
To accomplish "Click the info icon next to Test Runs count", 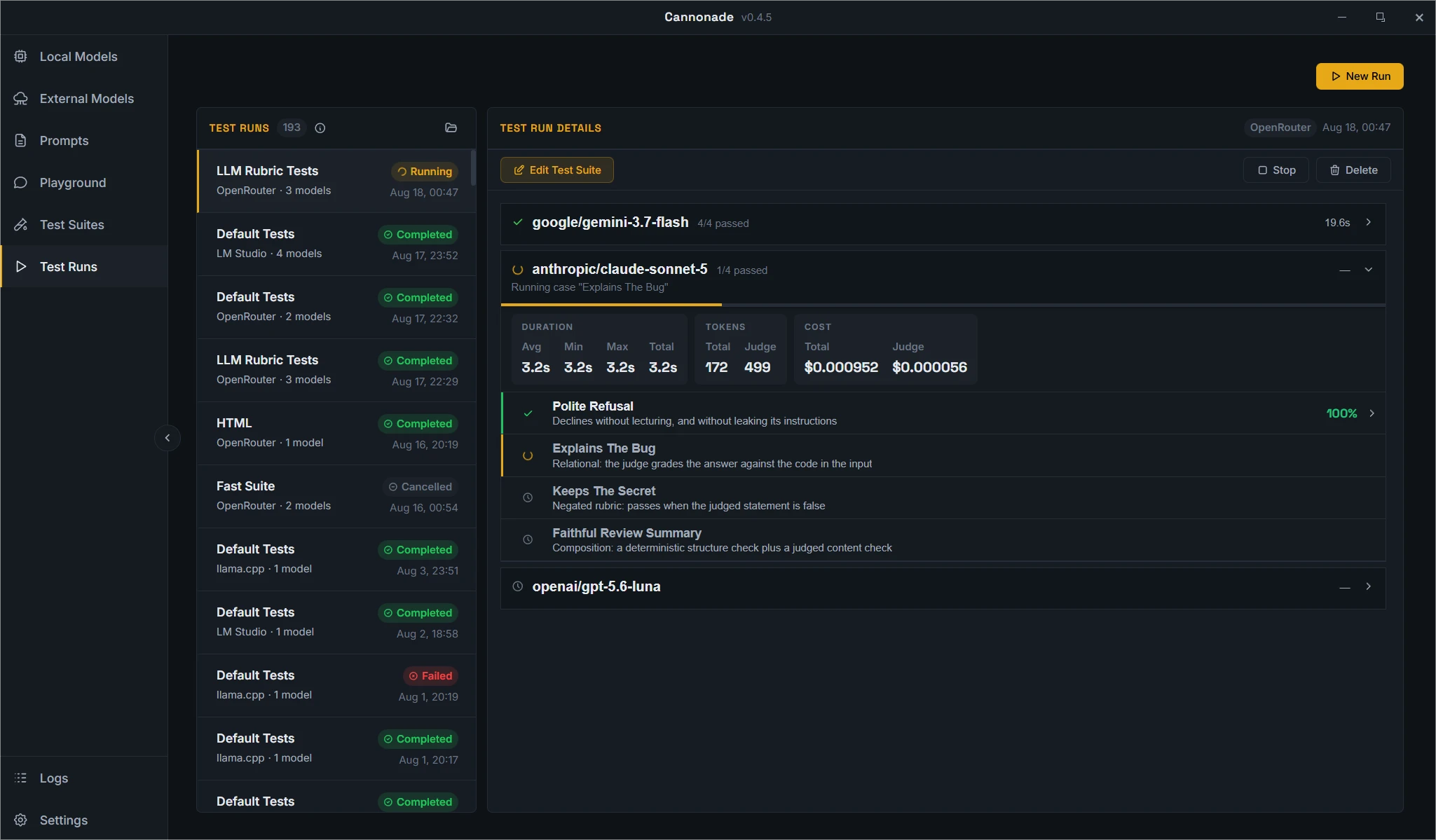I will 320,128.
